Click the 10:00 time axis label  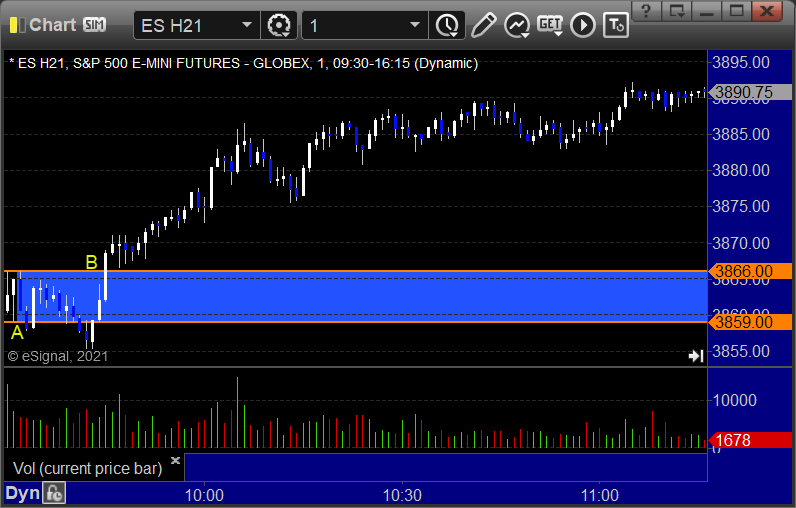[204, 495]
